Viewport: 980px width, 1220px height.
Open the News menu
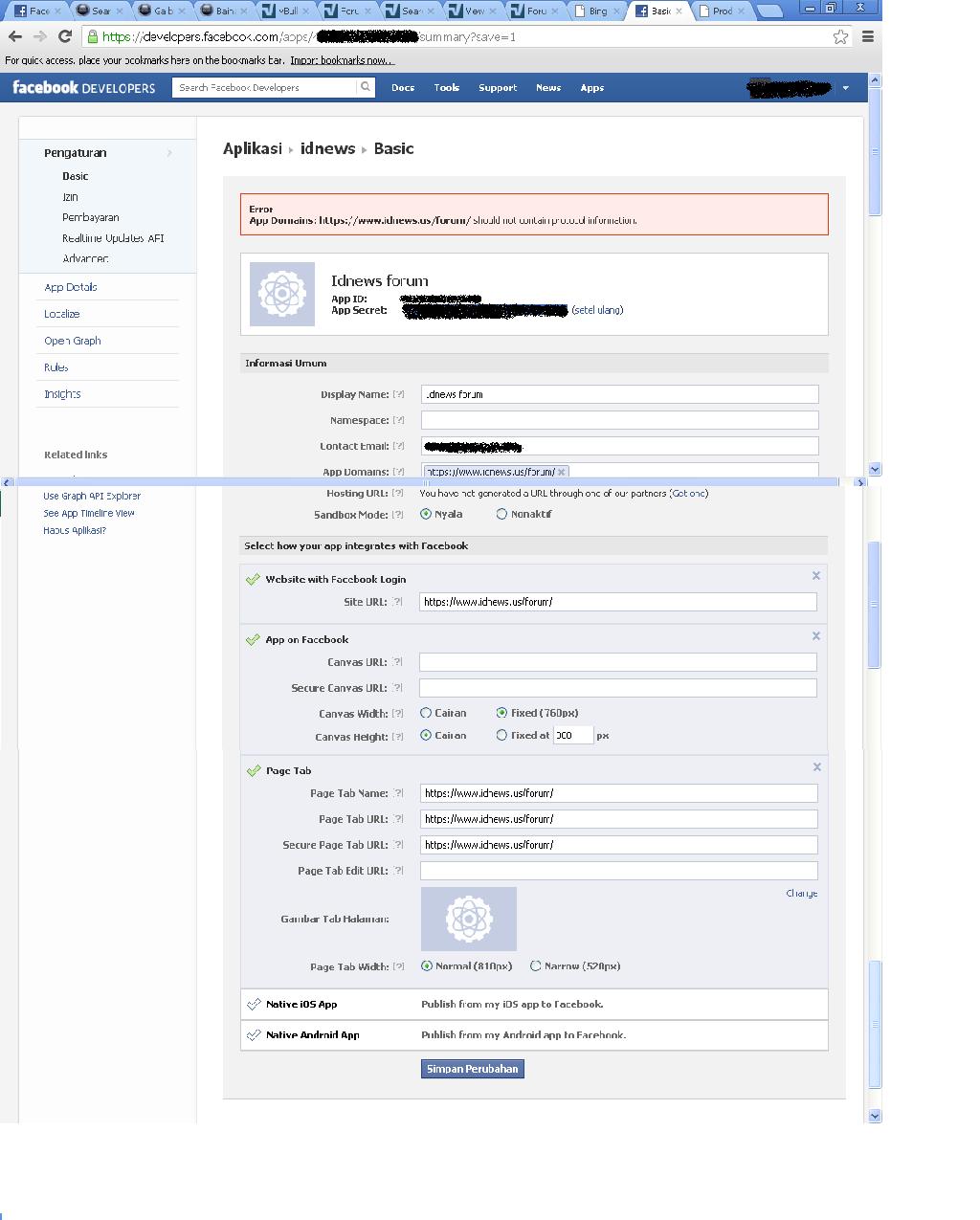[x=548, y=88]
